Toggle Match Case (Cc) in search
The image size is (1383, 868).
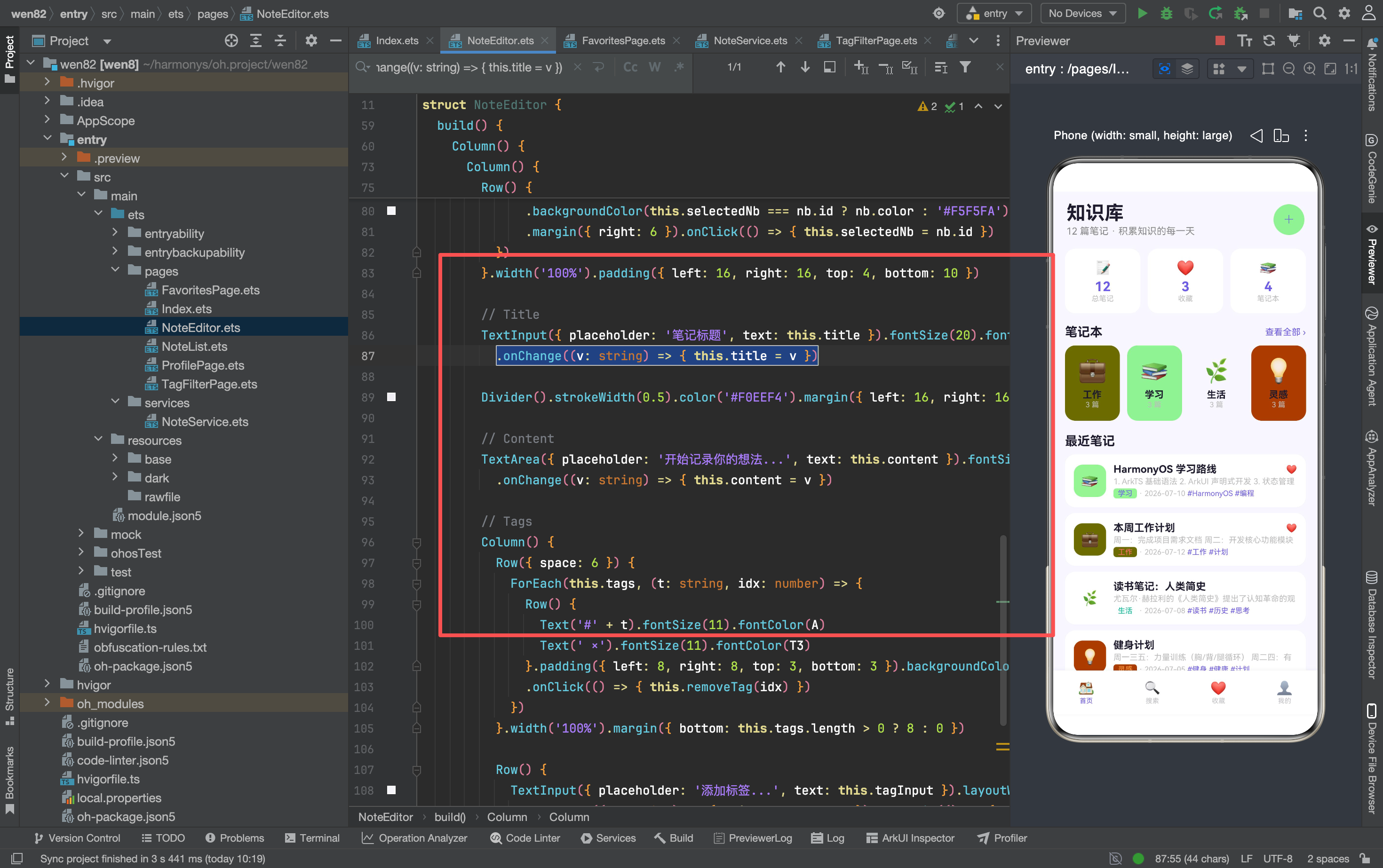[631, 67]
